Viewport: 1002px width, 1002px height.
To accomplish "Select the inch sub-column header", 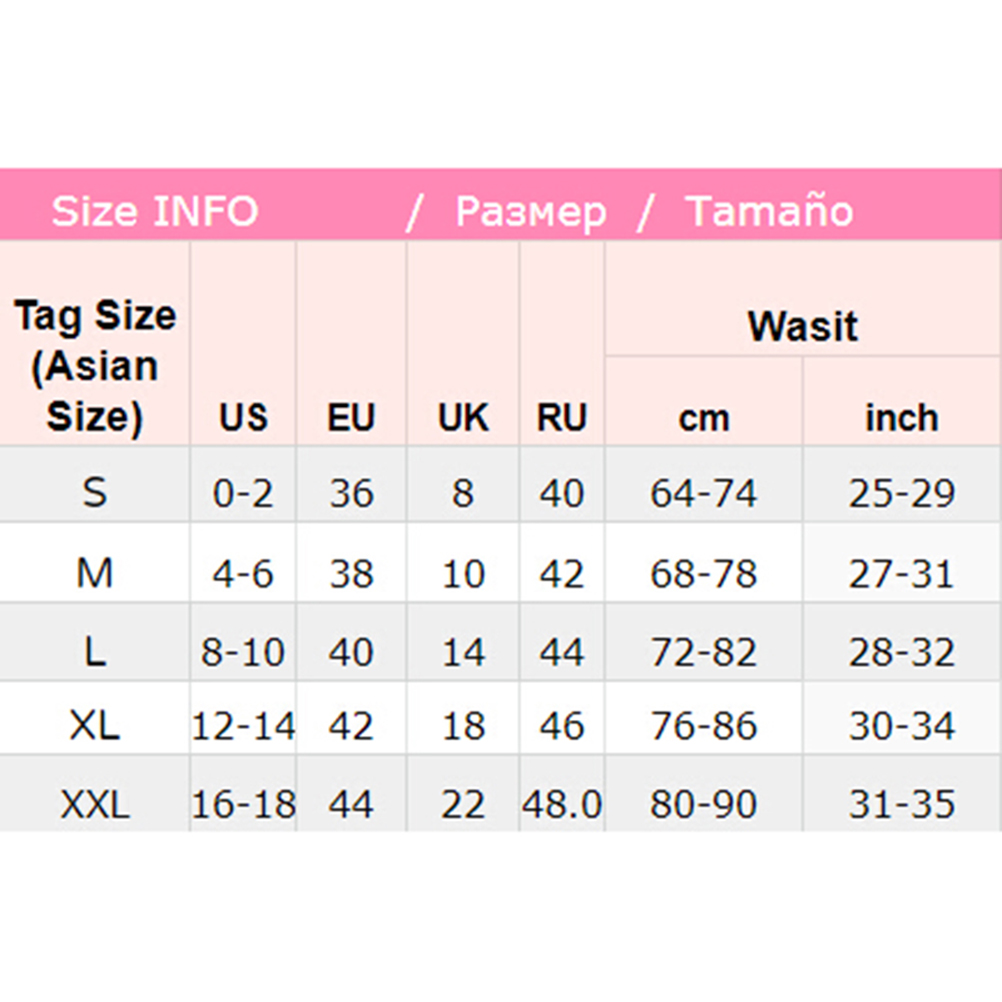I will [x=901, y=418].
